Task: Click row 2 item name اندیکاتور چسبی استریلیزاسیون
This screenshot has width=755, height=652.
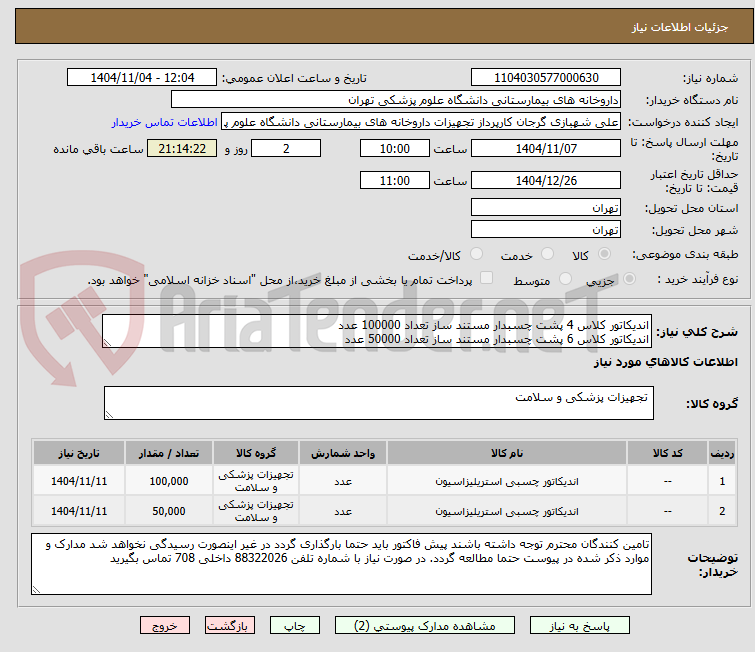Action: point(507,511)
